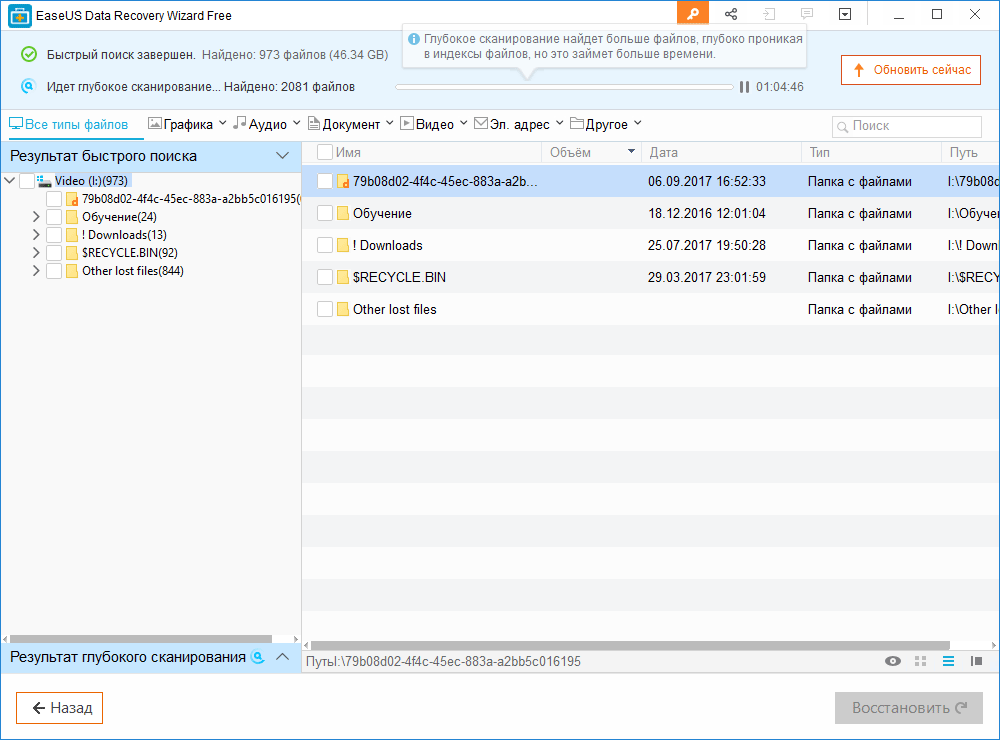
Task: Pause the deep scan
Action: pyautogui.click(x=744, y=87)
